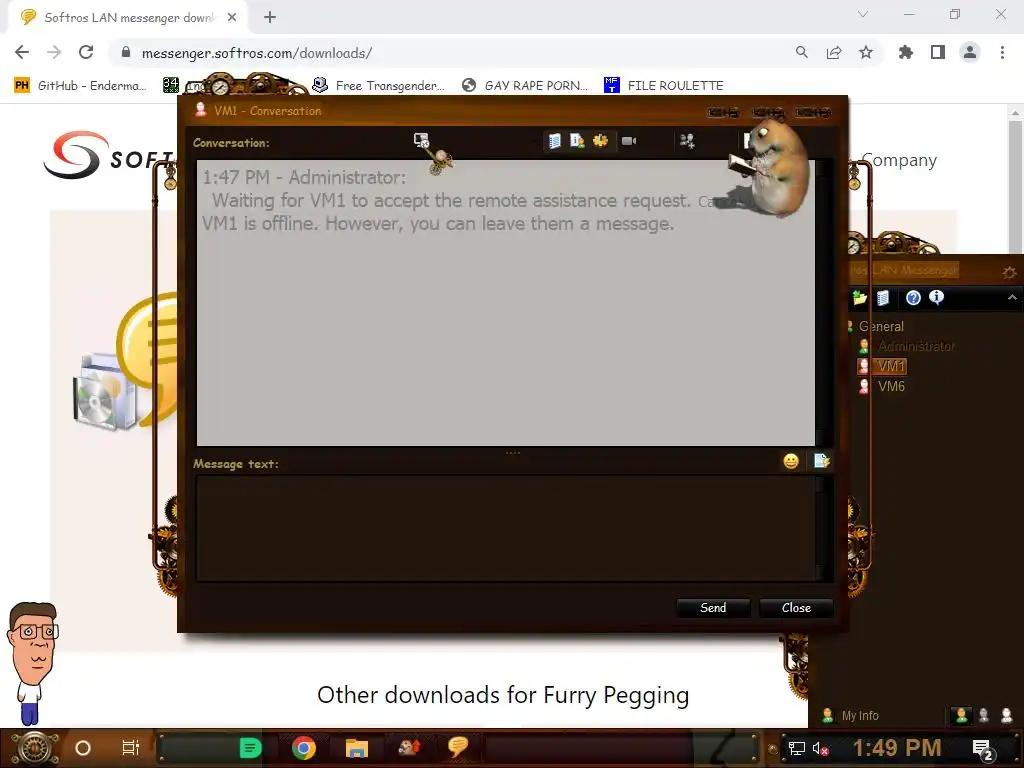Open My Info in Messenger window

point(859,716)
